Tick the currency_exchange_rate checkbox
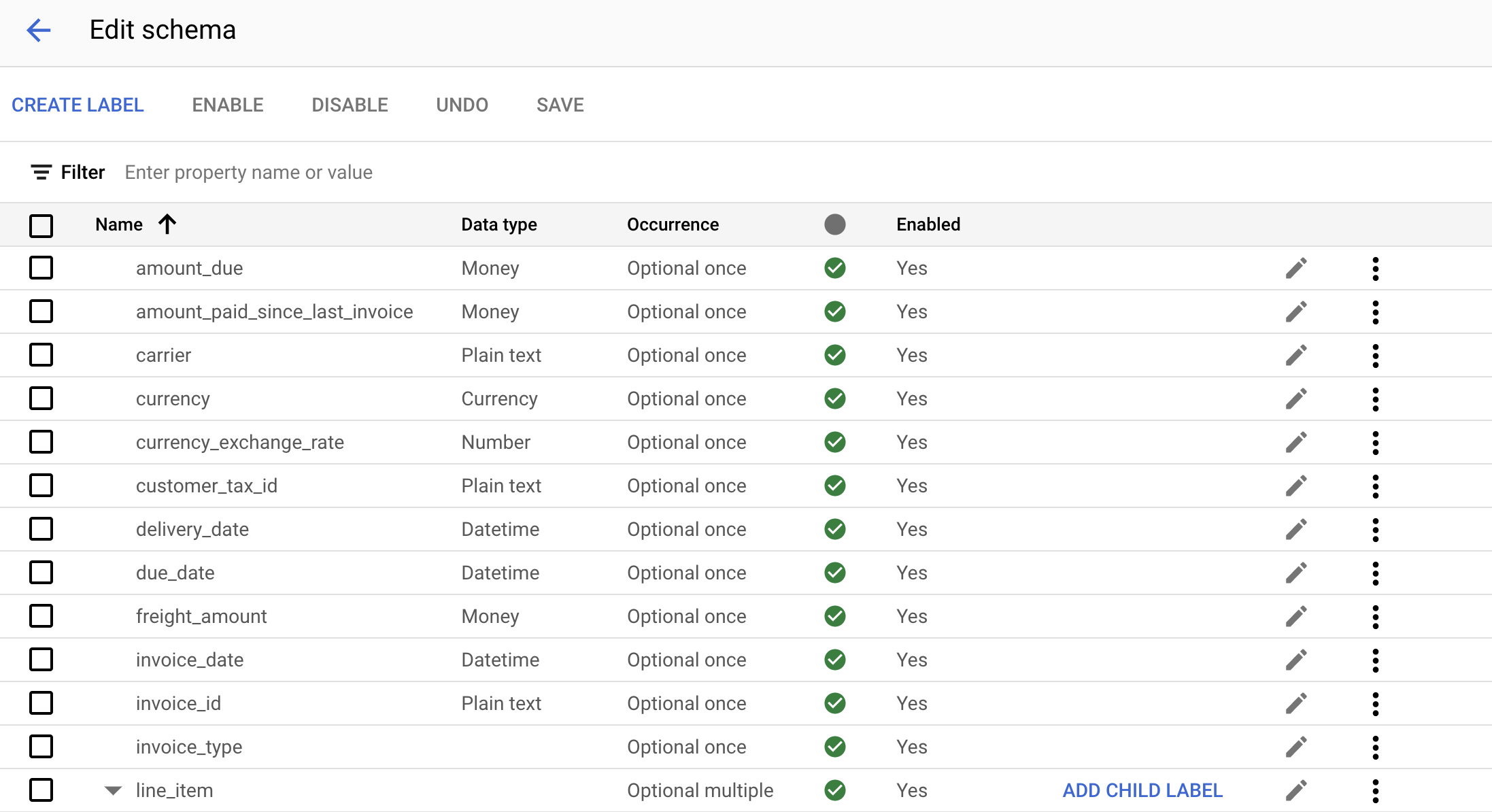 (x=41, y=442)
